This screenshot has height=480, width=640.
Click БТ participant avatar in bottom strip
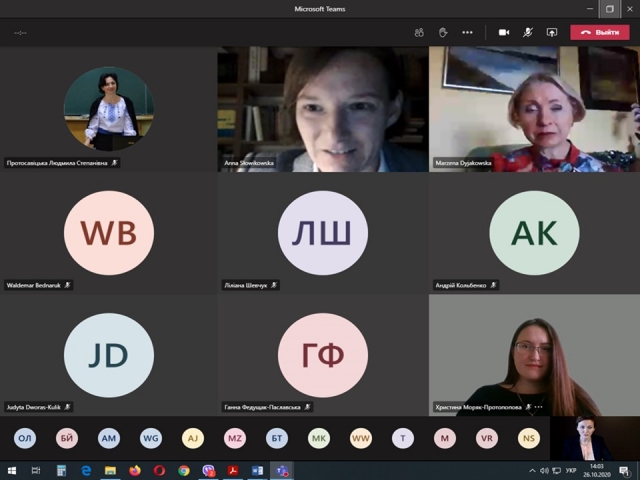[277, 438]
